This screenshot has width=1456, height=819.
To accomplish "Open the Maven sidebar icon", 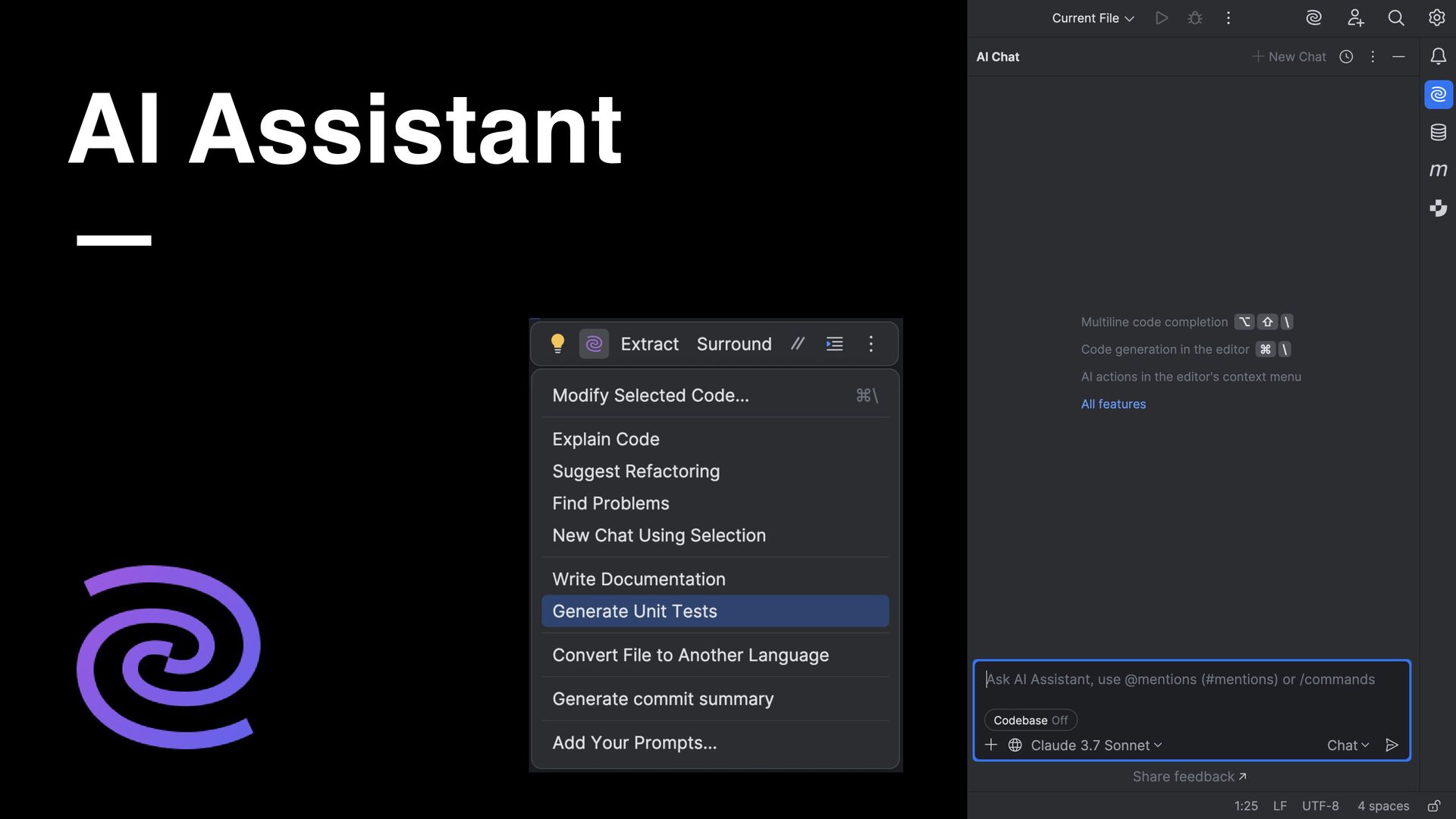I will pyautogui.click(x=1438, y=170).
